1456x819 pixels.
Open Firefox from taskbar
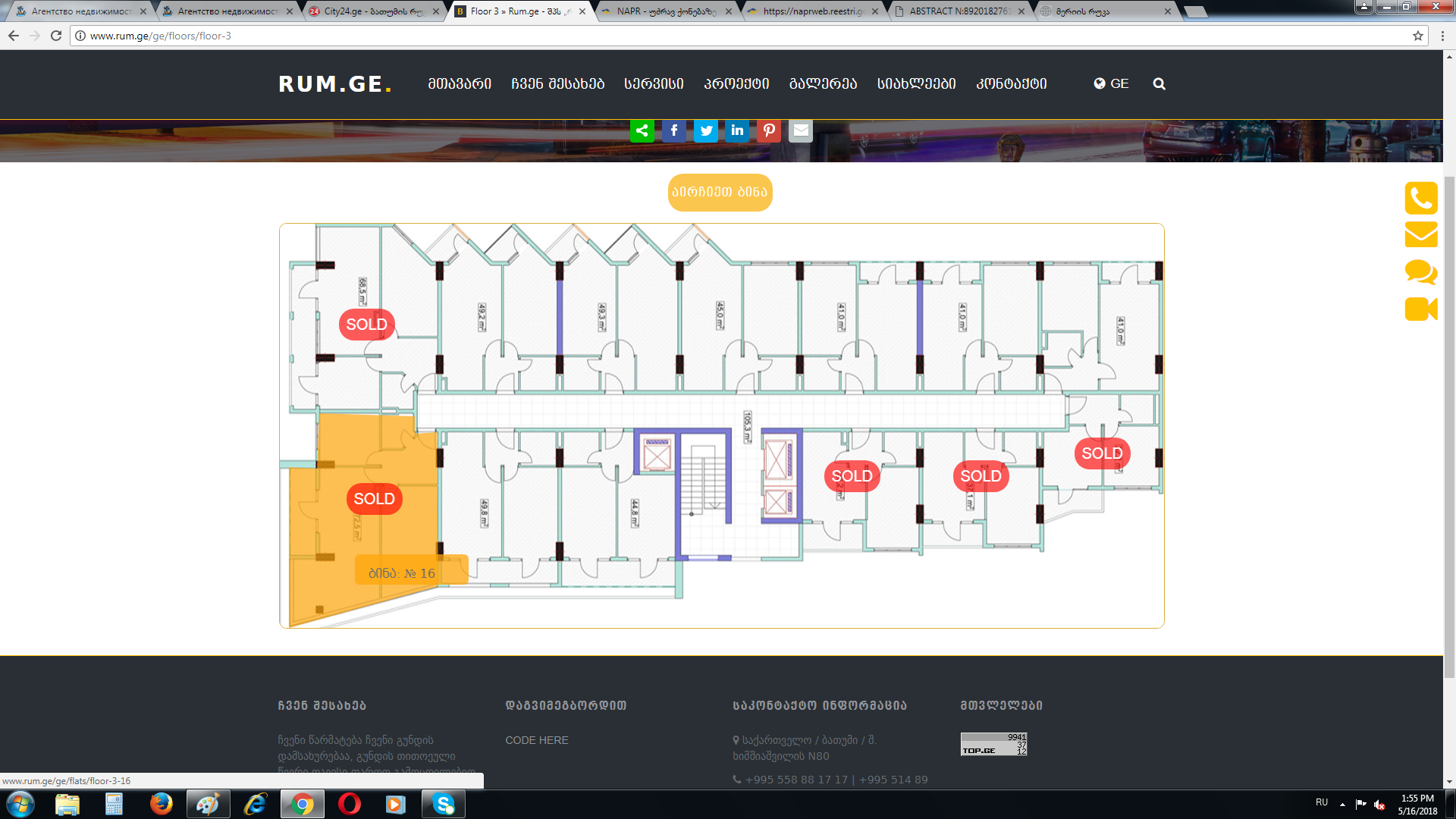point(161,804)
